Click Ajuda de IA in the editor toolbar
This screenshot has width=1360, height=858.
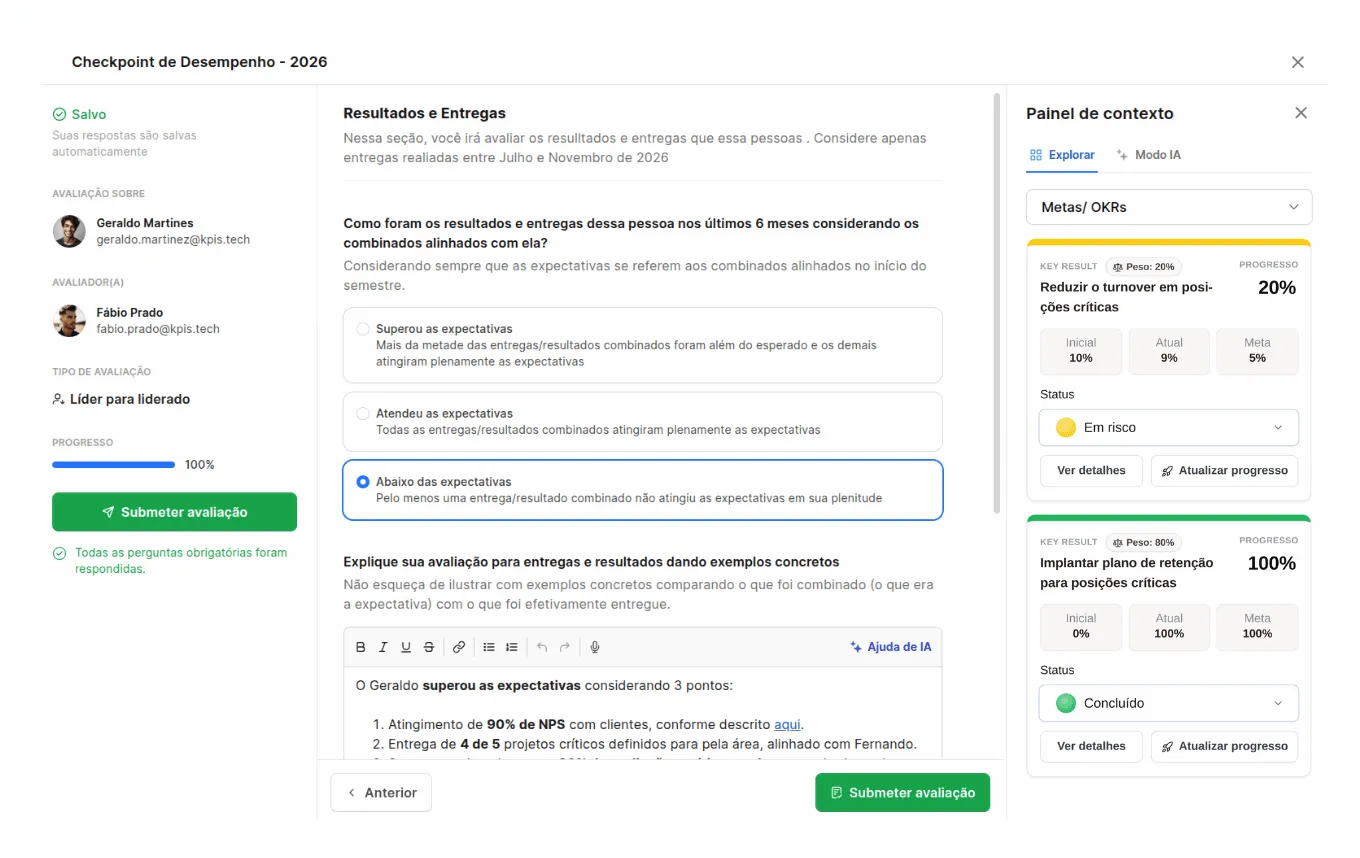(x=890, y=647)
